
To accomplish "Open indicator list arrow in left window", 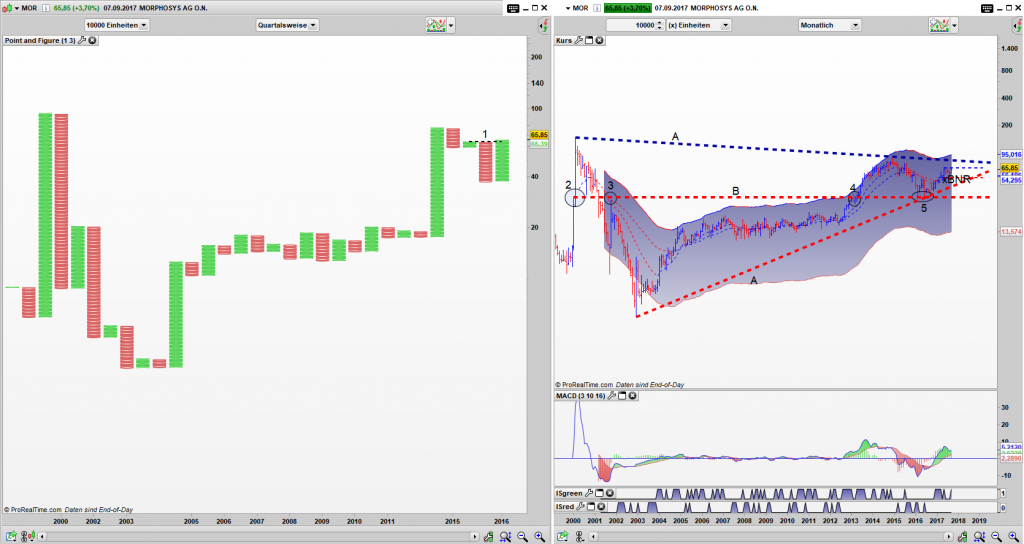I will [451, 25].
